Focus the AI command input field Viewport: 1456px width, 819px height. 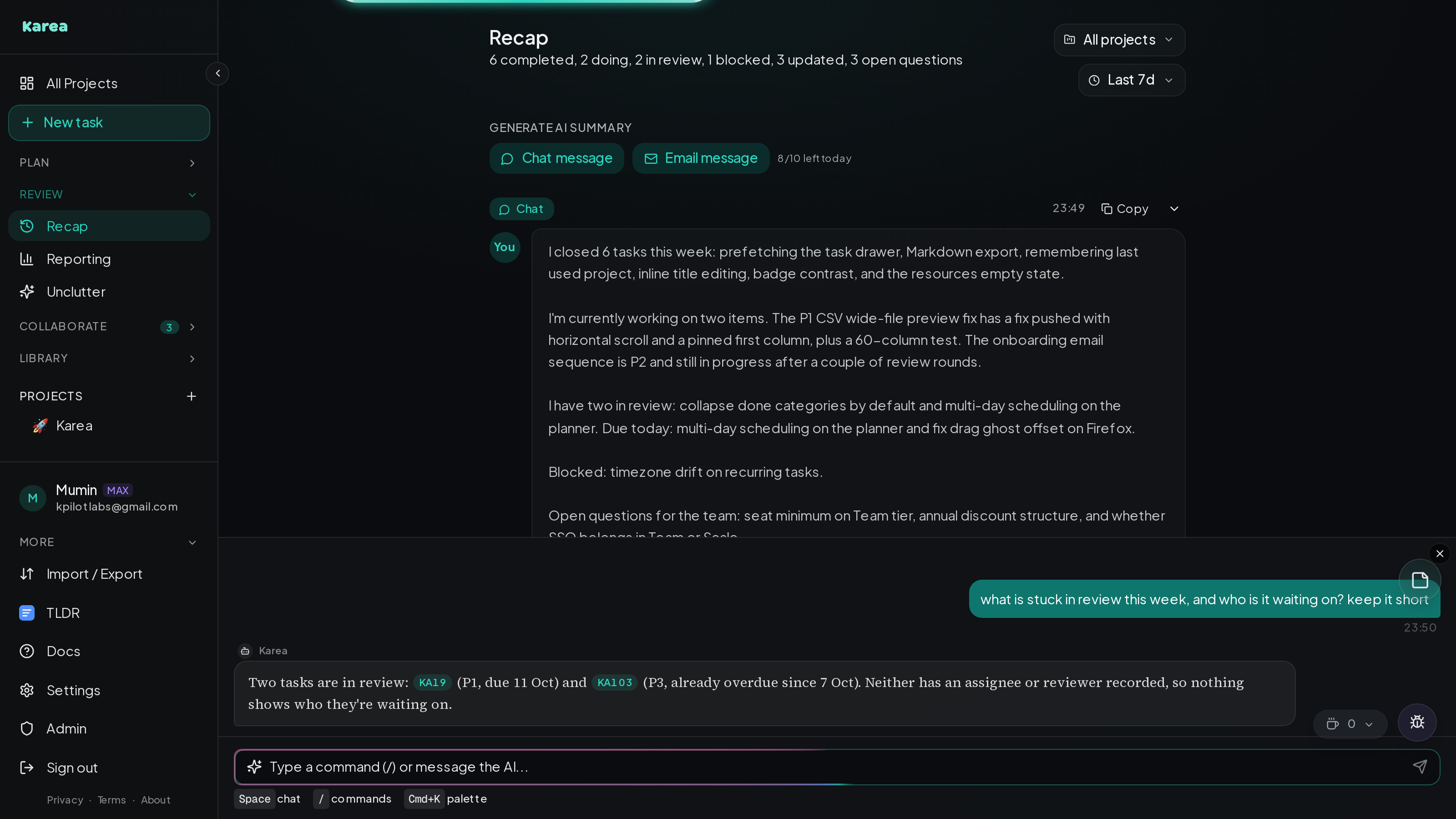(837, 767)
